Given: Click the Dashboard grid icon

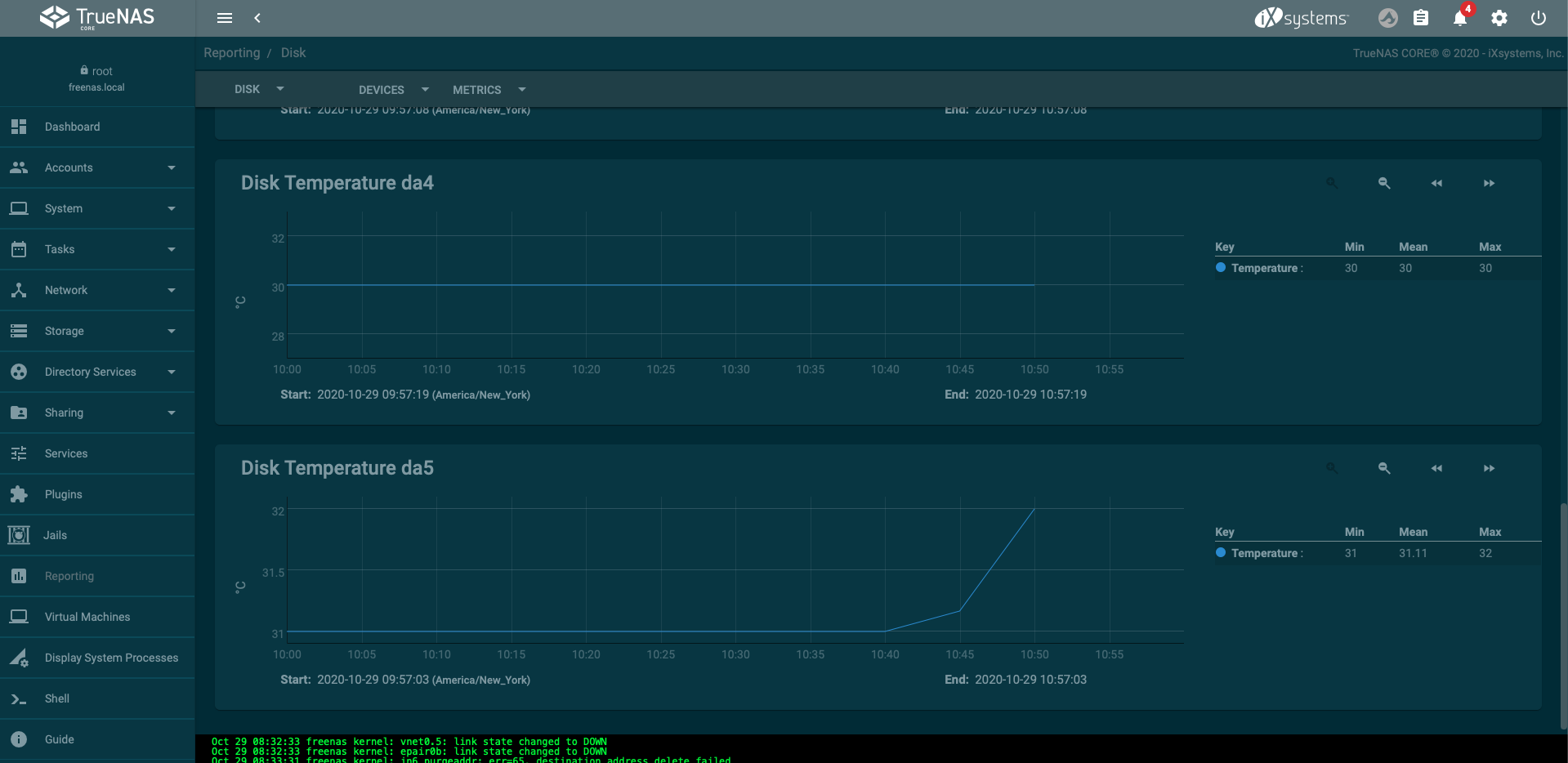Looking at the screenshot, I should click(19, 127).
